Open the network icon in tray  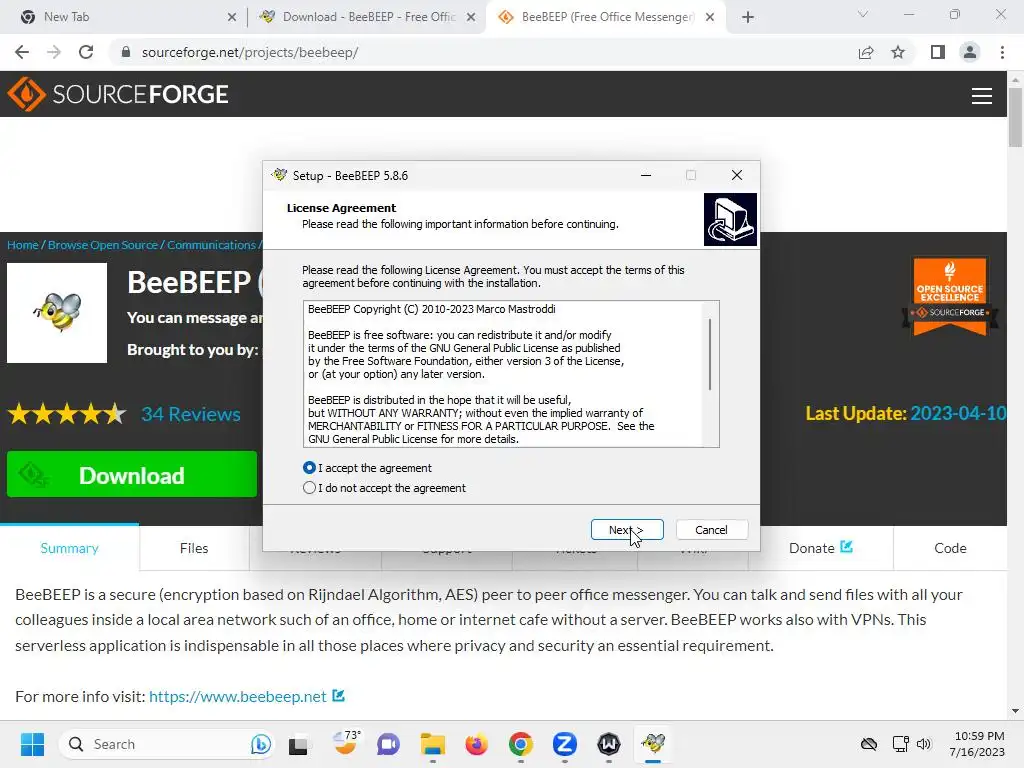tap(901, 744)
